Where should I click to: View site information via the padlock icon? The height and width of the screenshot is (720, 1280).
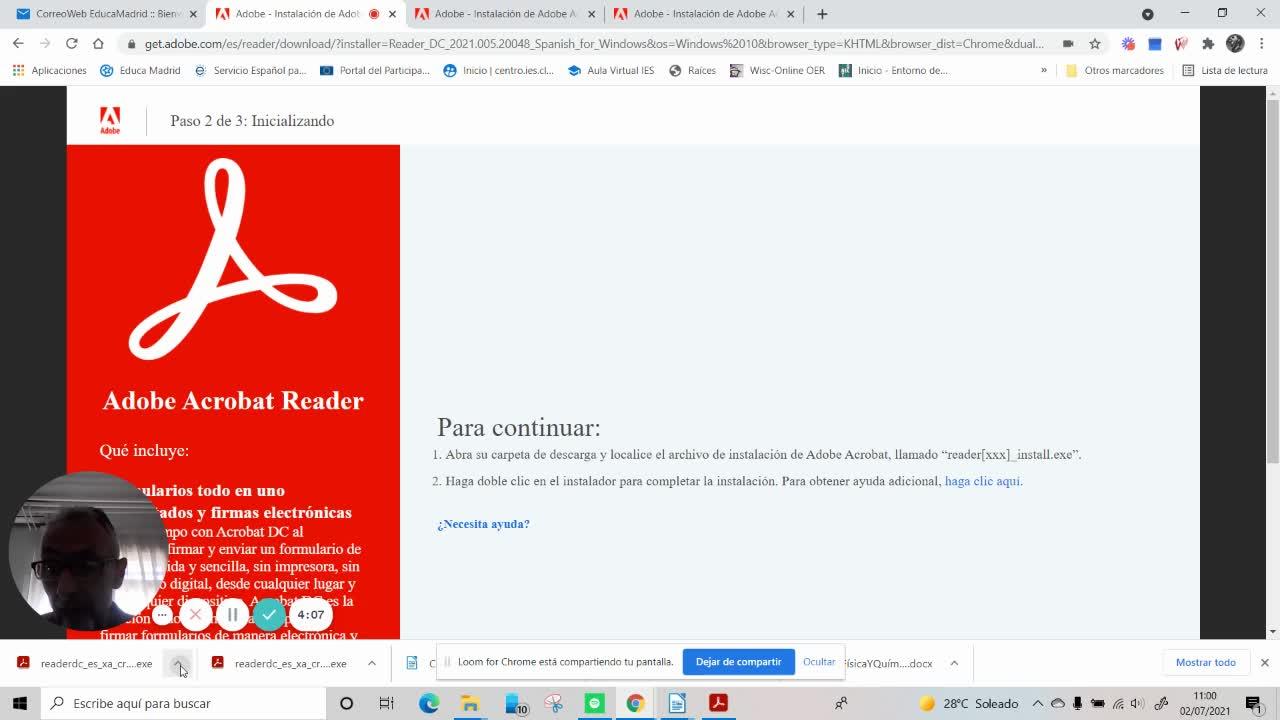point(131,44)
